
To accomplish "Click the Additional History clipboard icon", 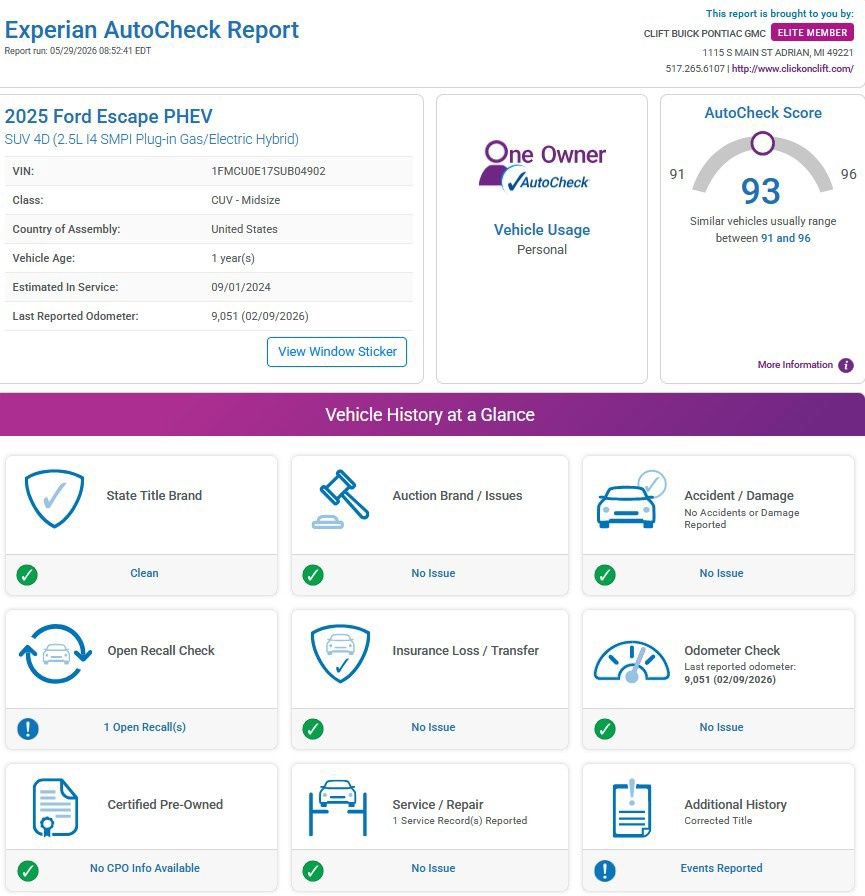I will [631, 808].
